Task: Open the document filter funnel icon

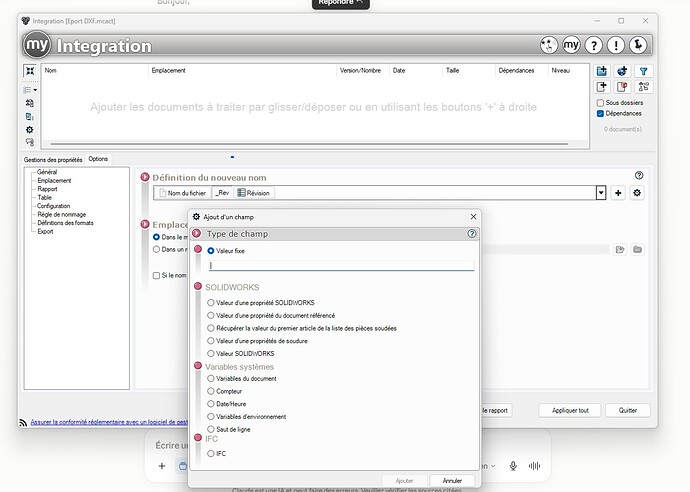Action: pos(643,71)
